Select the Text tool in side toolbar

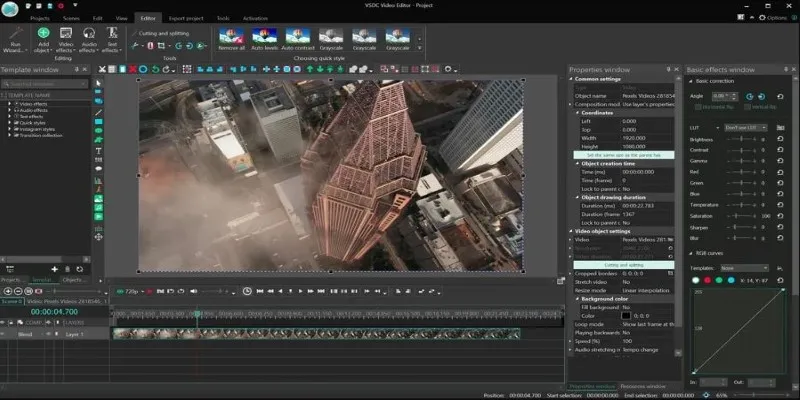[x=98, y=151]
